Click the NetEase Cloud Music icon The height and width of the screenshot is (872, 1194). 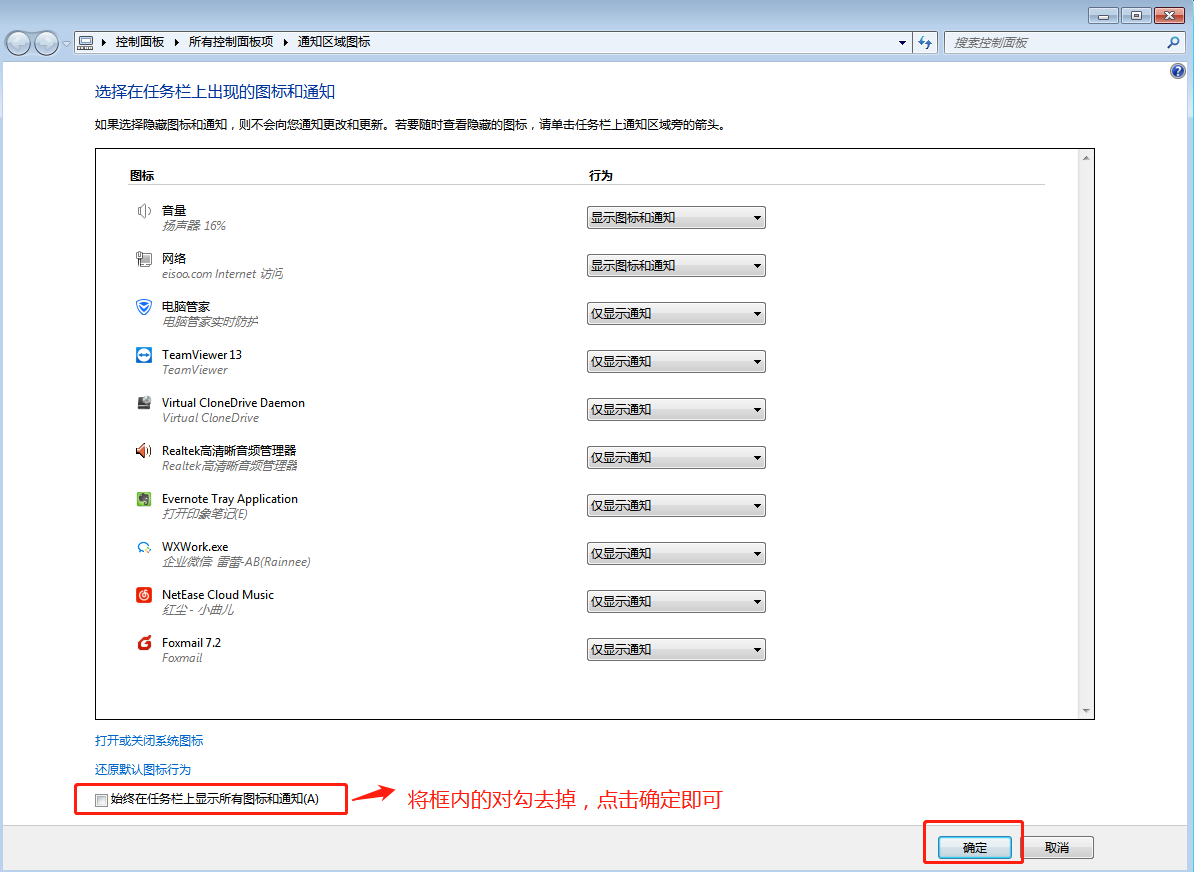tap(144, 595)
